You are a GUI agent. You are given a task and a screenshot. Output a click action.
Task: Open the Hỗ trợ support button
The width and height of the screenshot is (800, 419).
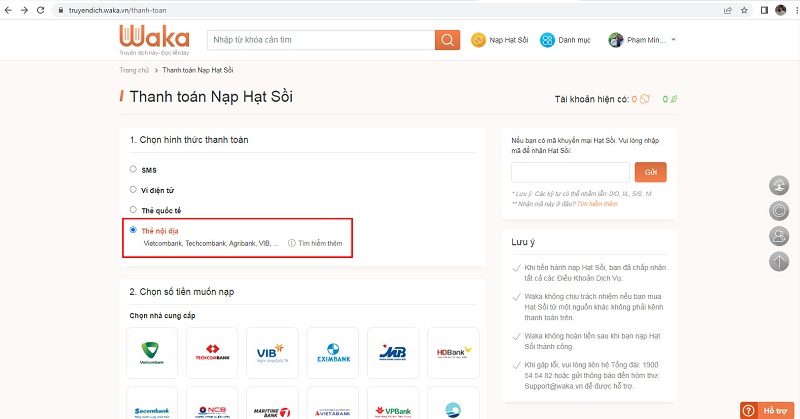[768, 410]
